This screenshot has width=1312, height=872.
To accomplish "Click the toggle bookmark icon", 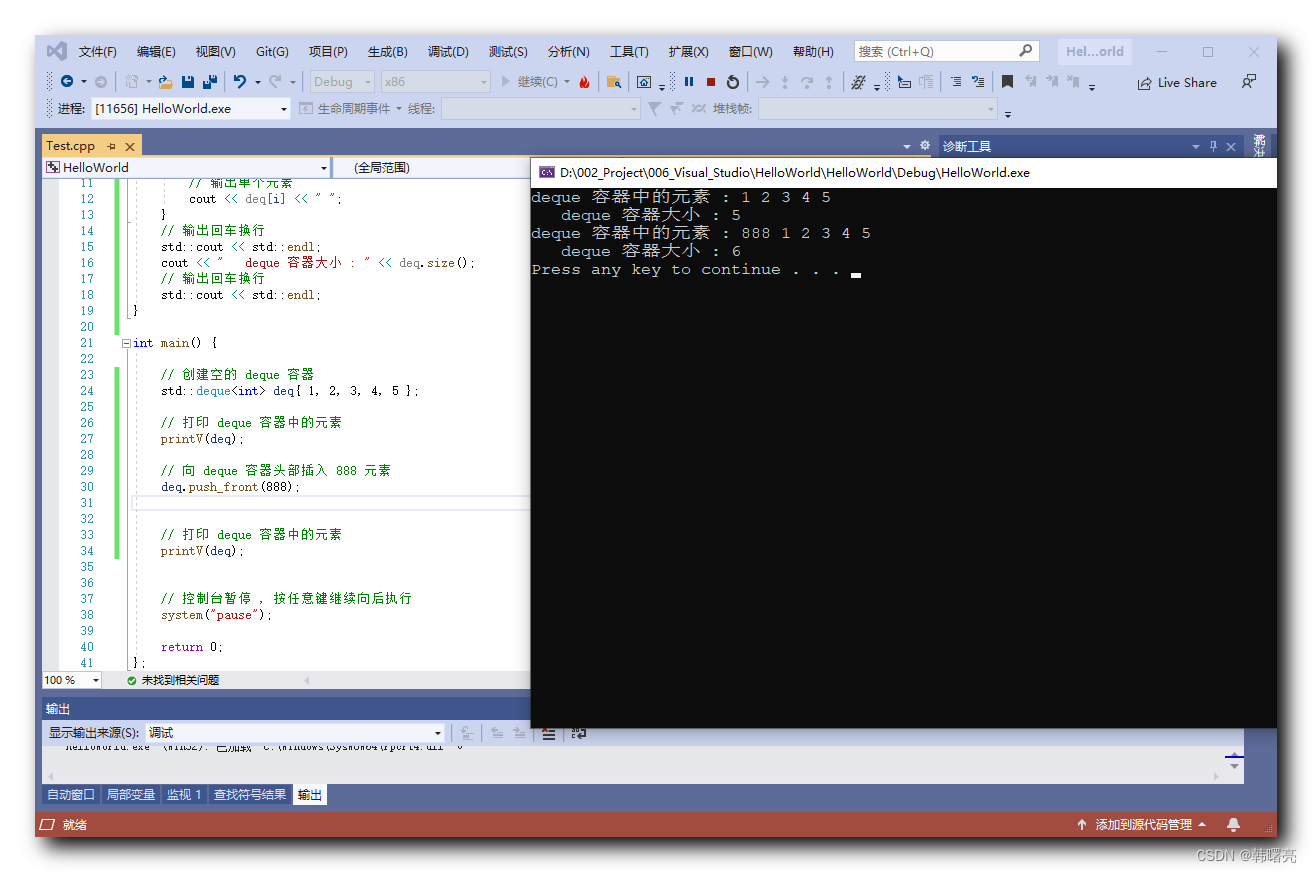I will 1008,82.
